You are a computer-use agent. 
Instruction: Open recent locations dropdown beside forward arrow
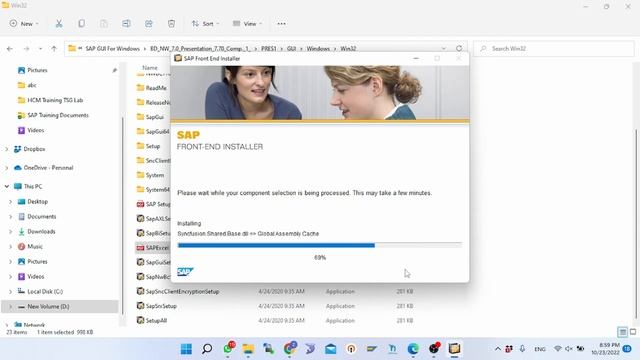pyautogui.click(x=40, y=49)
